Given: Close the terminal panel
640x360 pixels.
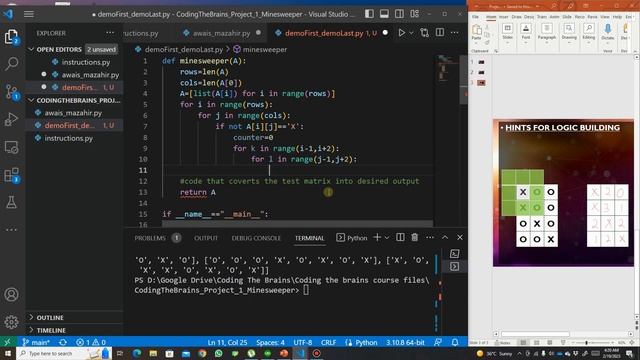Looking at the screenshot, I should tap(460, 238).
